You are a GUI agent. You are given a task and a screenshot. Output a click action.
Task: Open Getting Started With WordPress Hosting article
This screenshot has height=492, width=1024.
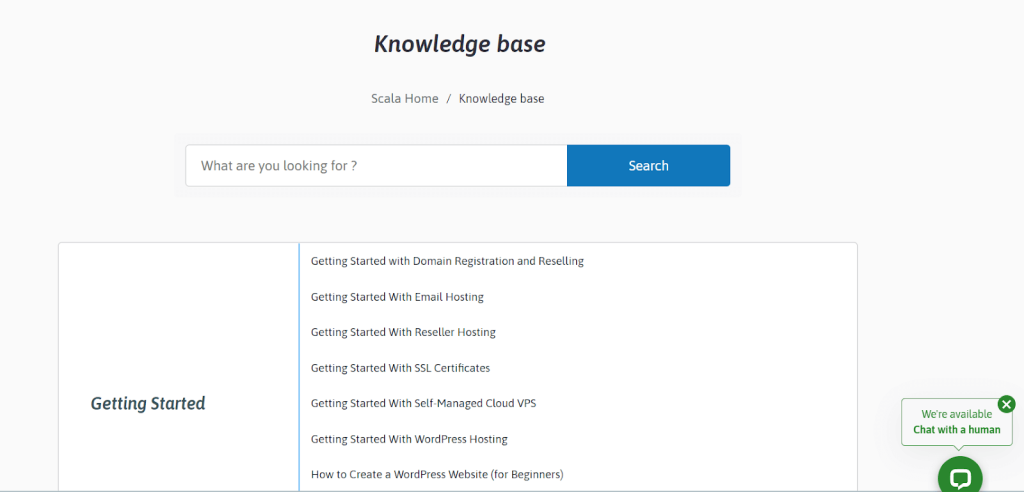point(409,439)
